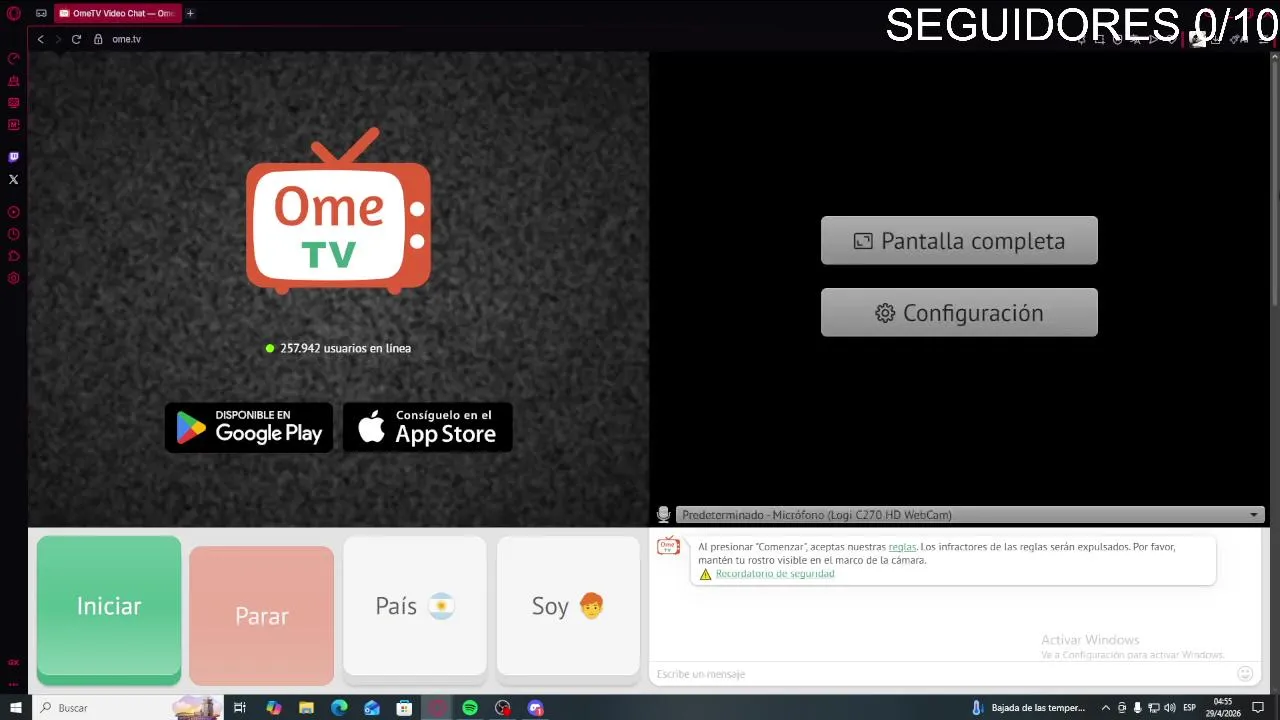Image resolution: width=1280 pixels, height=720 pixels.
Task: Open Outlook mail from the taskbar
Action: [372, 708]
